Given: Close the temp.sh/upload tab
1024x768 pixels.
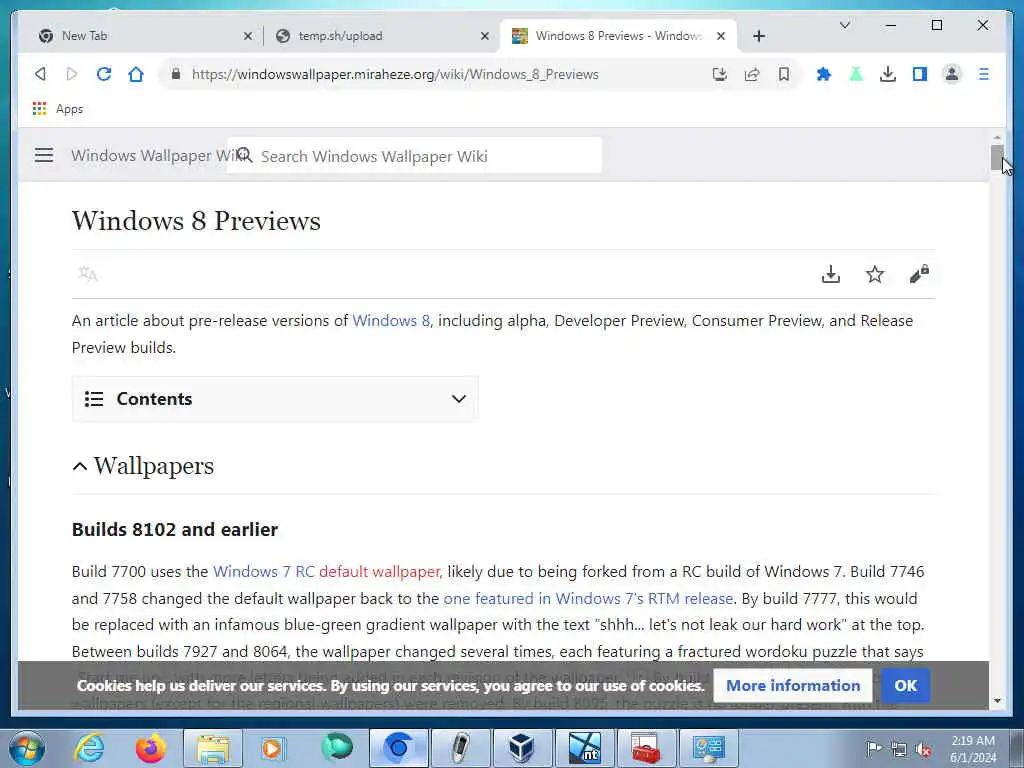Looking at the screenshot, I should click(x=485, y=36).
